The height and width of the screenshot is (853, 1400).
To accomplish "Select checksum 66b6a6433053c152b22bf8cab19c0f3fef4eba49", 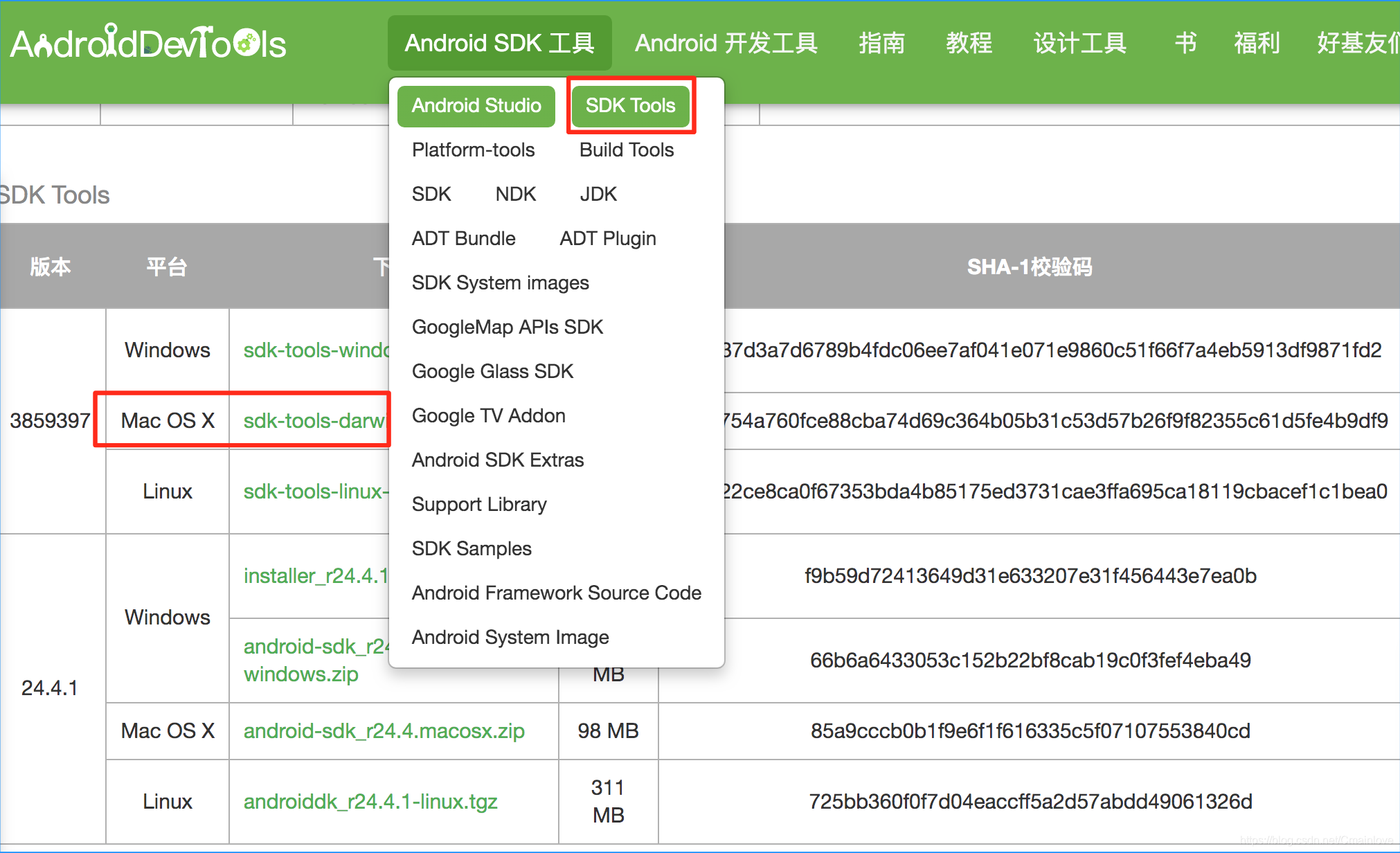I will pyautogui.click(x=1030, y=661).
